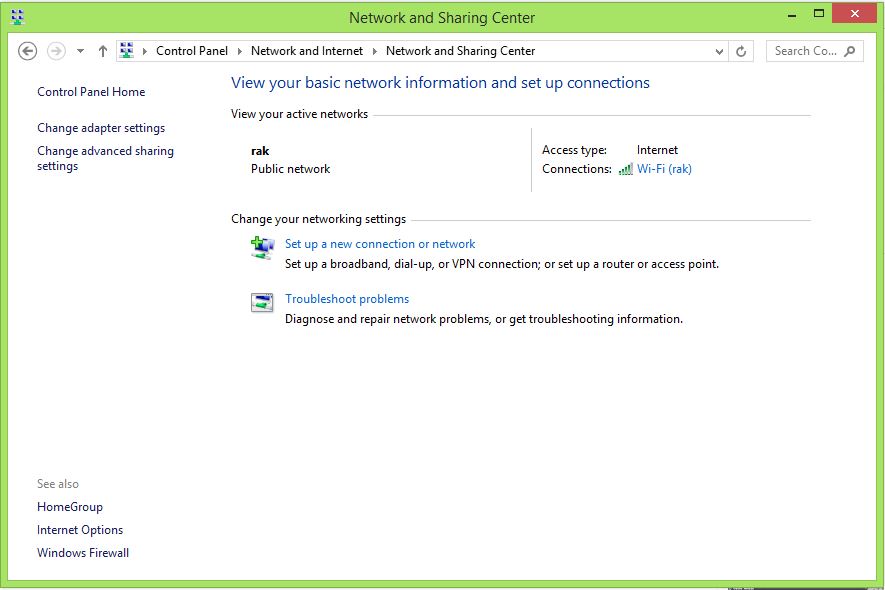Click 'View your basic network information' heading

point(440,83)
